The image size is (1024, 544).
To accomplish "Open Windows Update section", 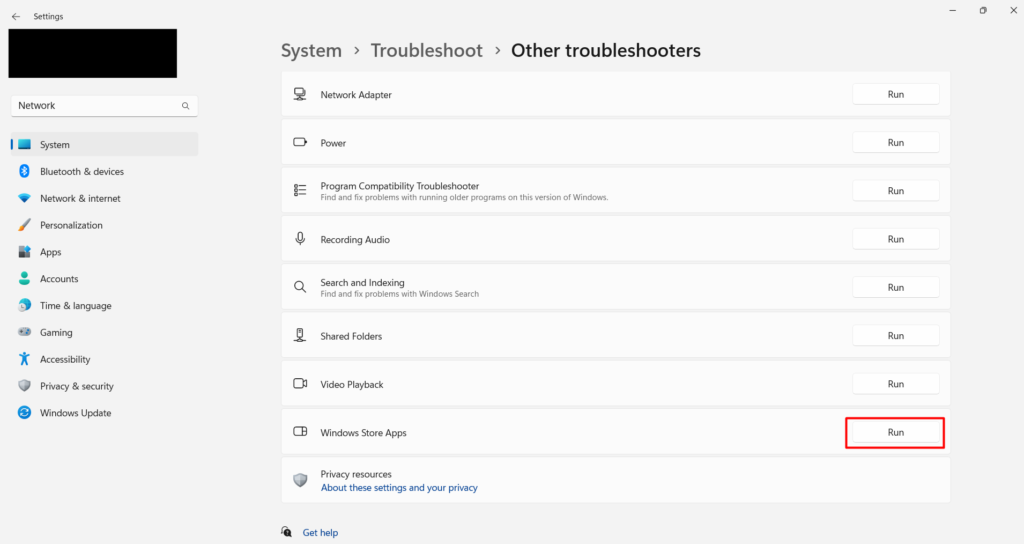I will point(75,413).
